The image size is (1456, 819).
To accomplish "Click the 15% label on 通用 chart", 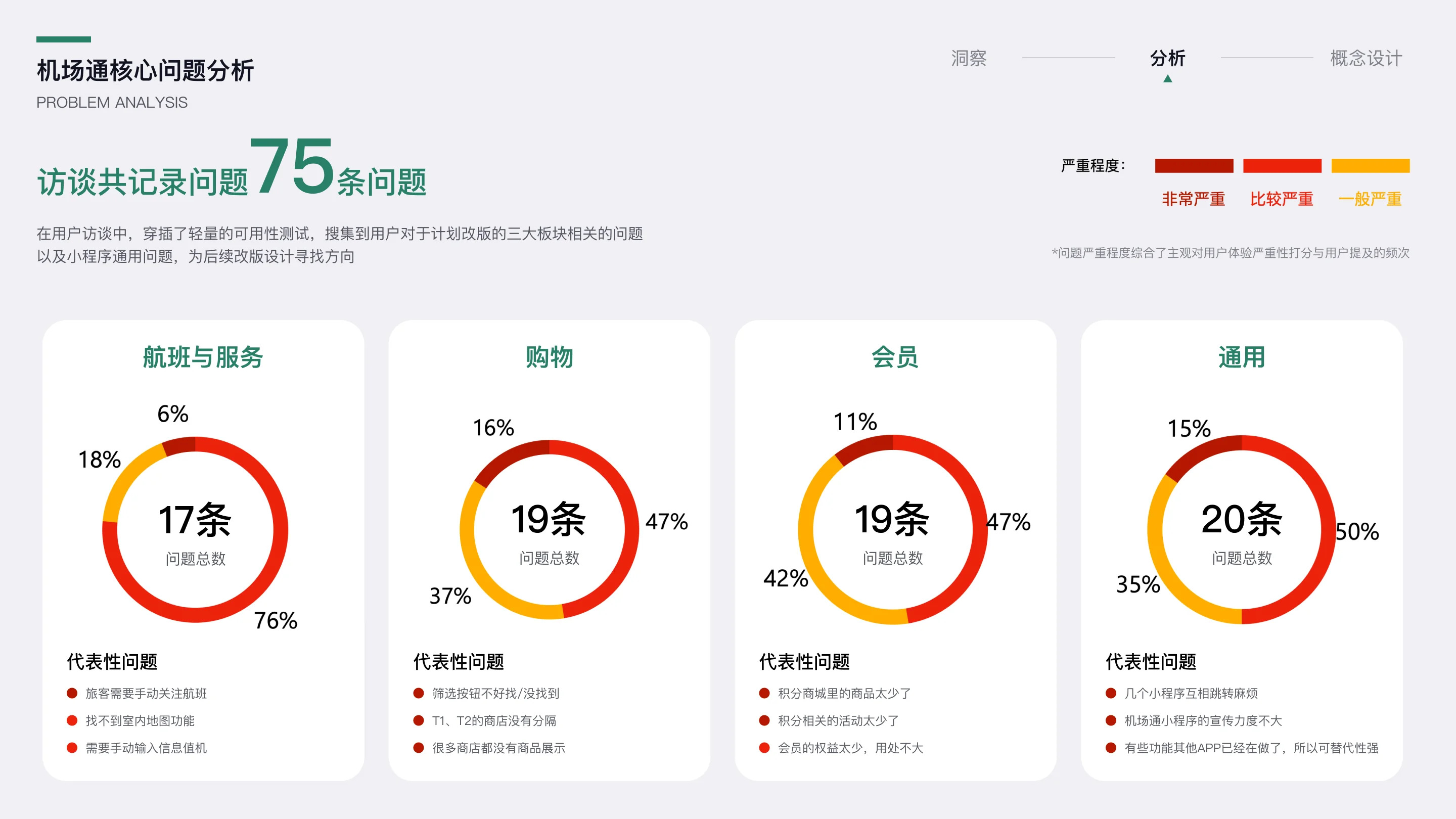I will (x=1189, y=428).
